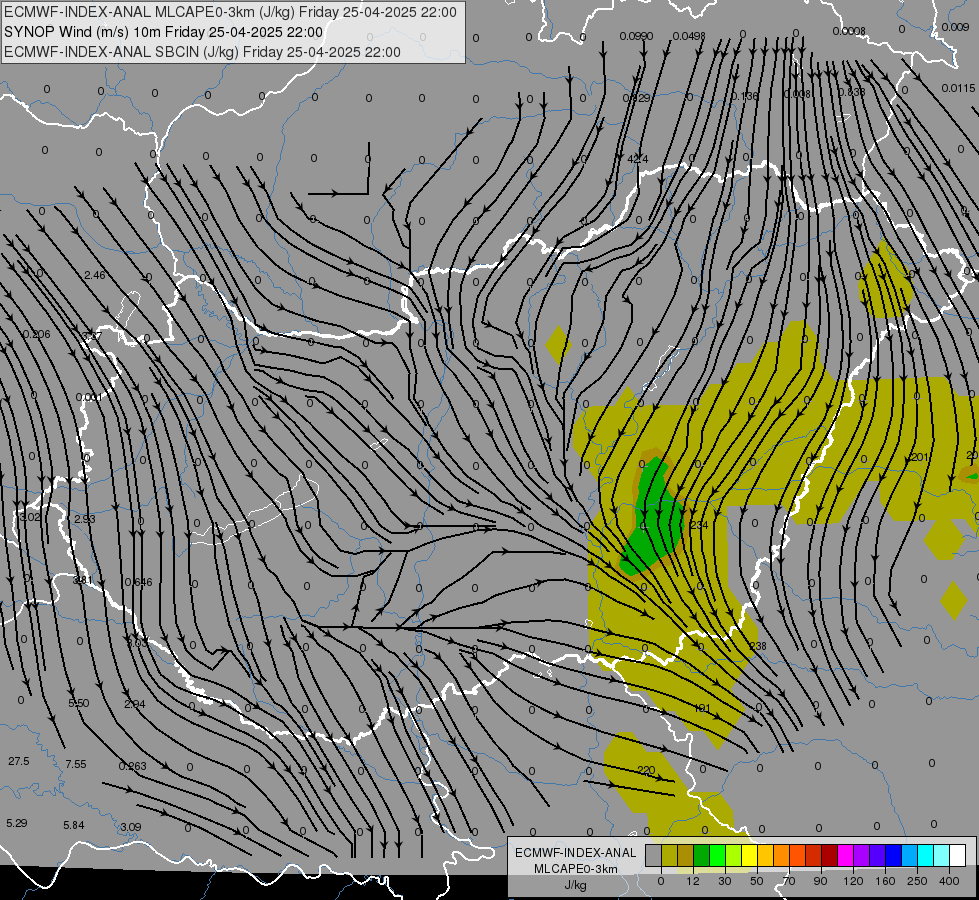Viewport: 979px width, 900px height.
Task: Select the 0.0990 value near top
Action: pos(636,36)
